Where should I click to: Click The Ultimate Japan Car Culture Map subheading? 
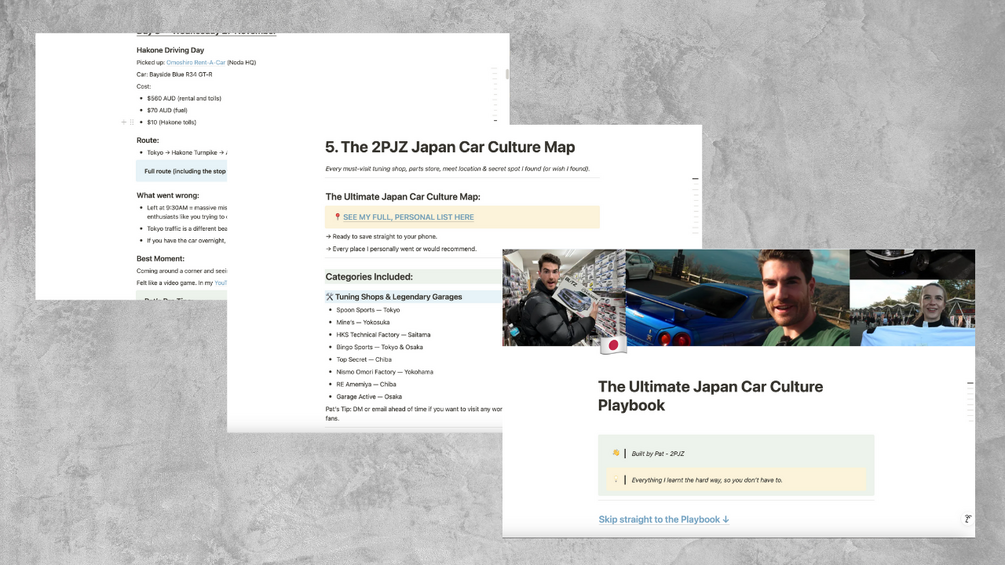click(403, 197)
